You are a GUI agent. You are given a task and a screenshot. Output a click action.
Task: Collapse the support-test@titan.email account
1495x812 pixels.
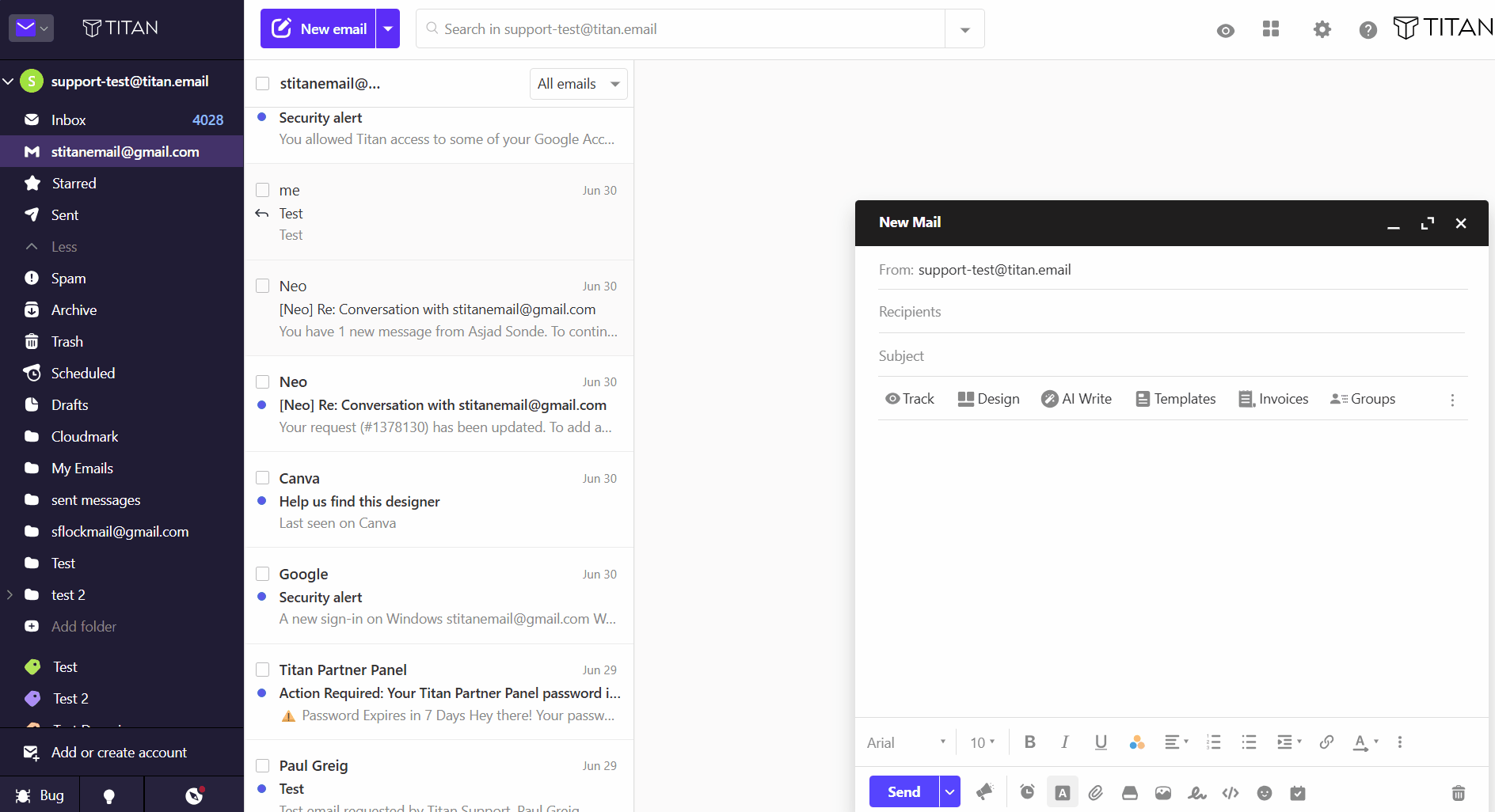pyautogui.click(x=8, y=82)
